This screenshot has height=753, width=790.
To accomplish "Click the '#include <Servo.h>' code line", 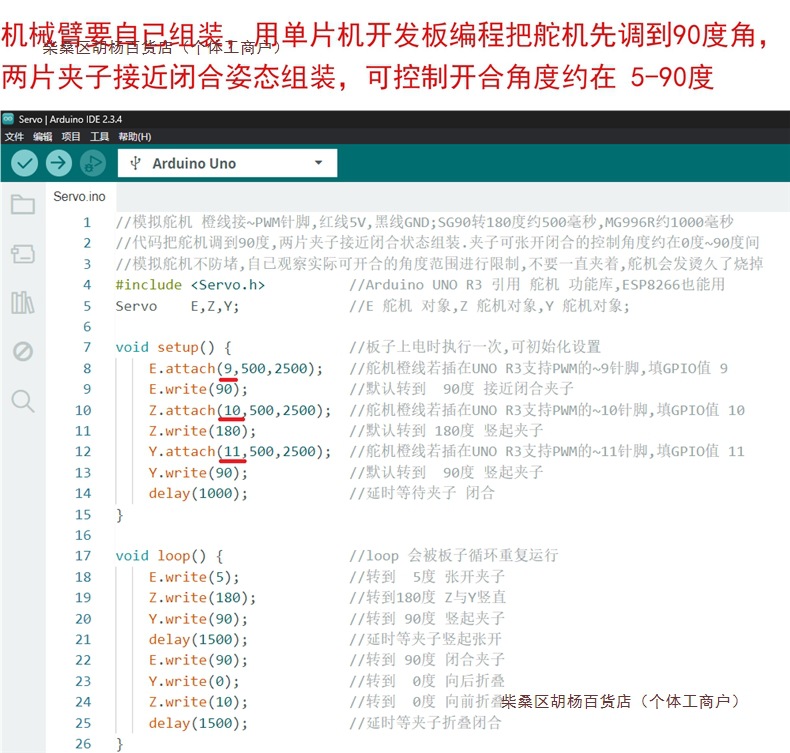I will coord(190,285).
